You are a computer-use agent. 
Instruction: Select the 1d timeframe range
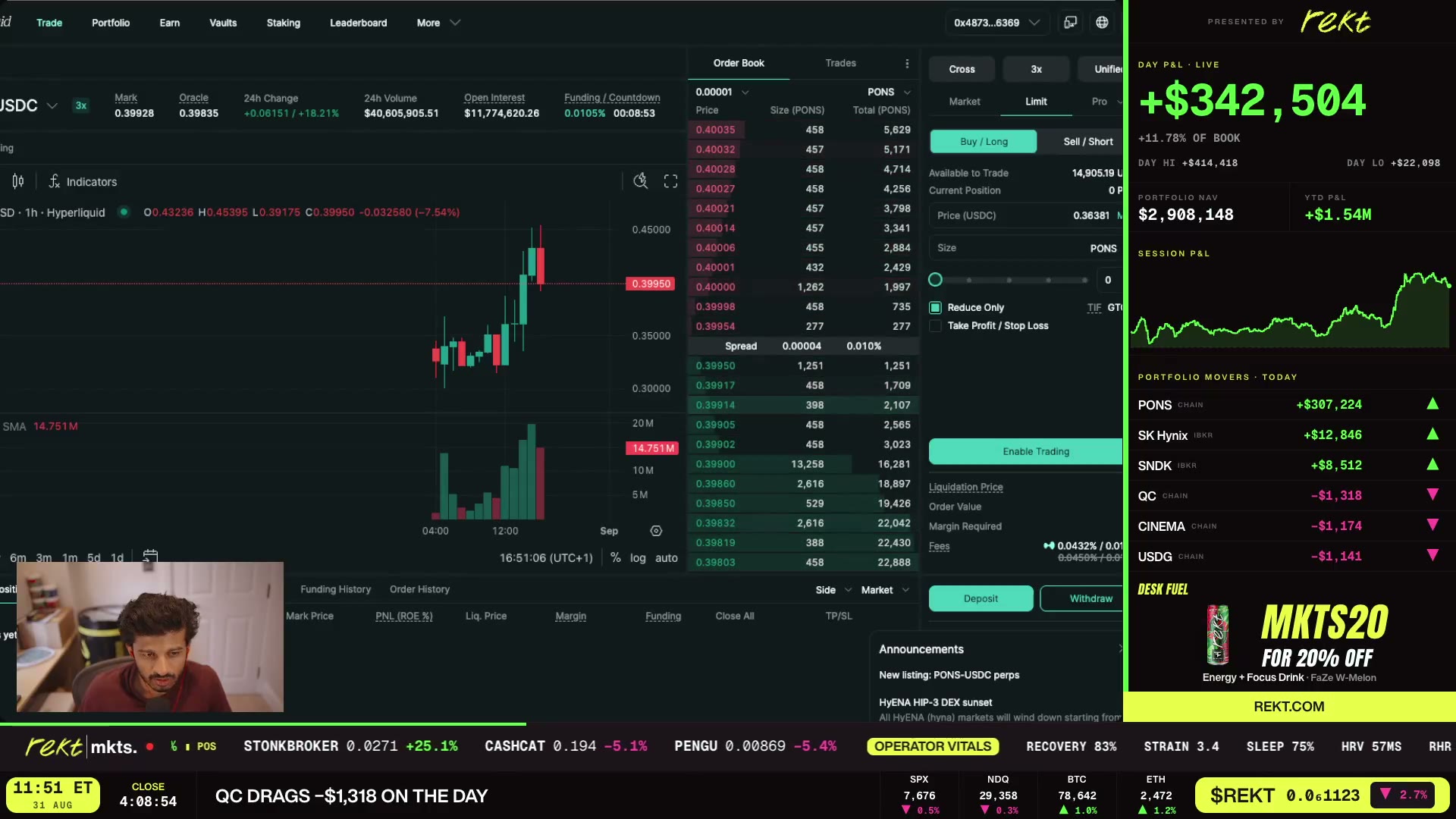(x=117, y=558)
